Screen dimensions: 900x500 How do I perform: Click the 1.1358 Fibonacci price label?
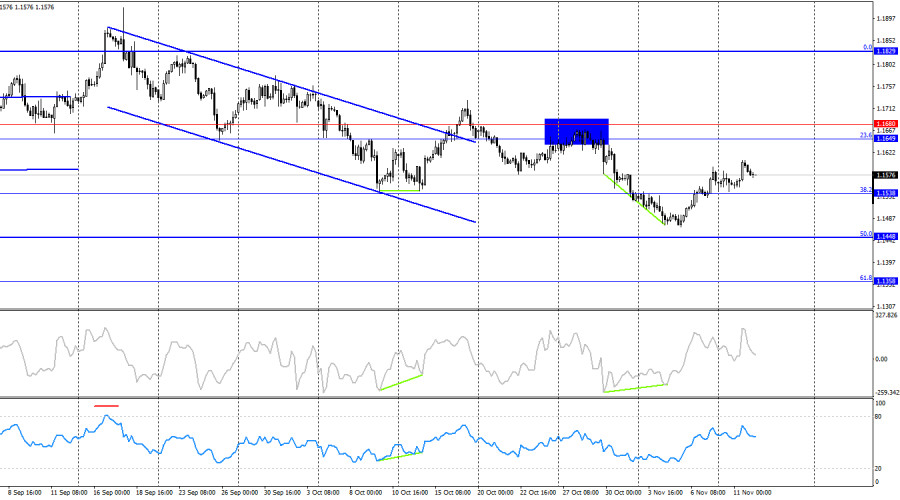pyautogui.click(x=885, y=282)
